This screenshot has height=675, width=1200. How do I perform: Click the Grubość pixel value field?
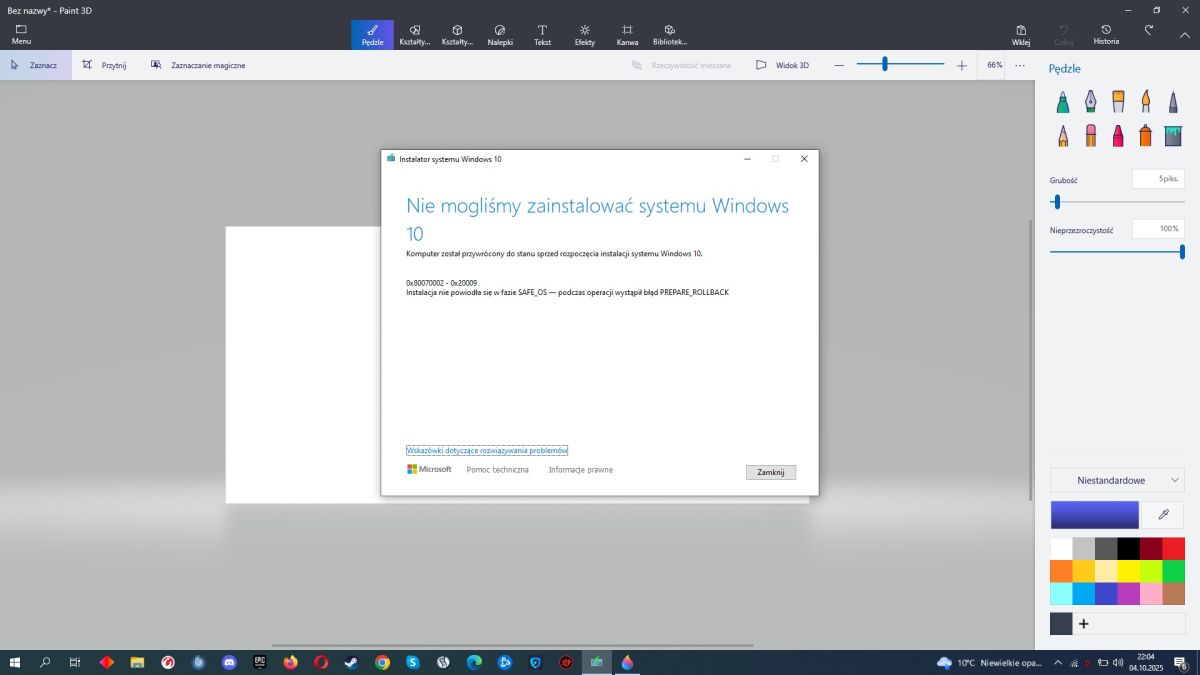coord(1158,179)
